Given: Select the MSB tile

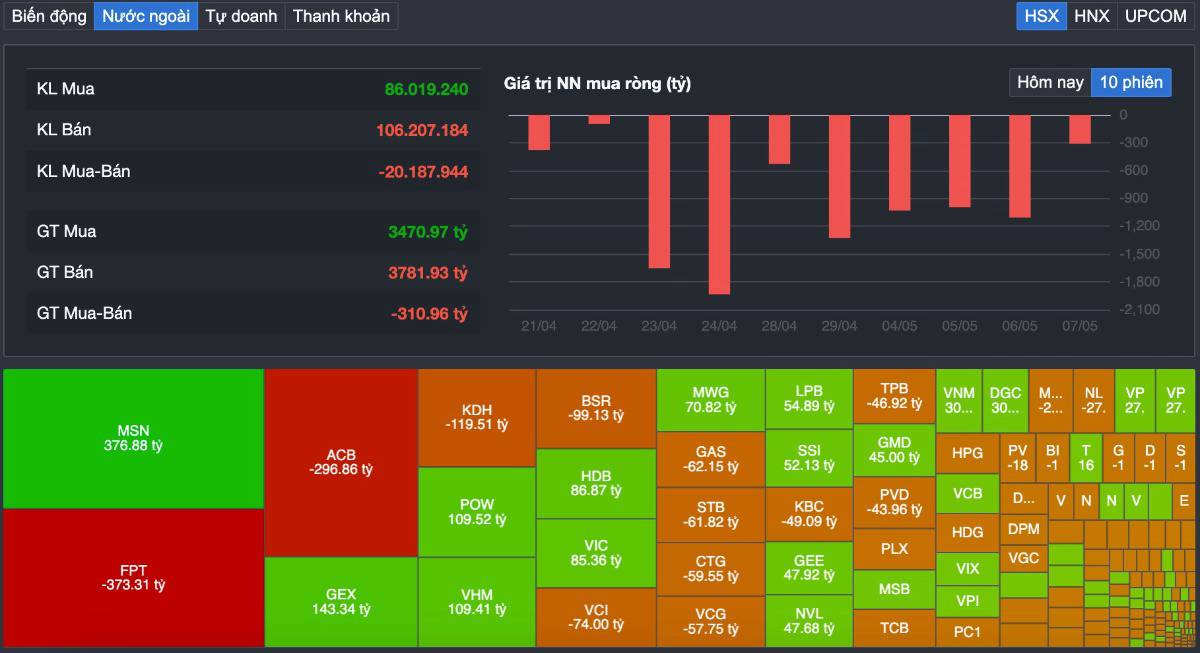Looking at the screenshot, I should pos(894,589).
